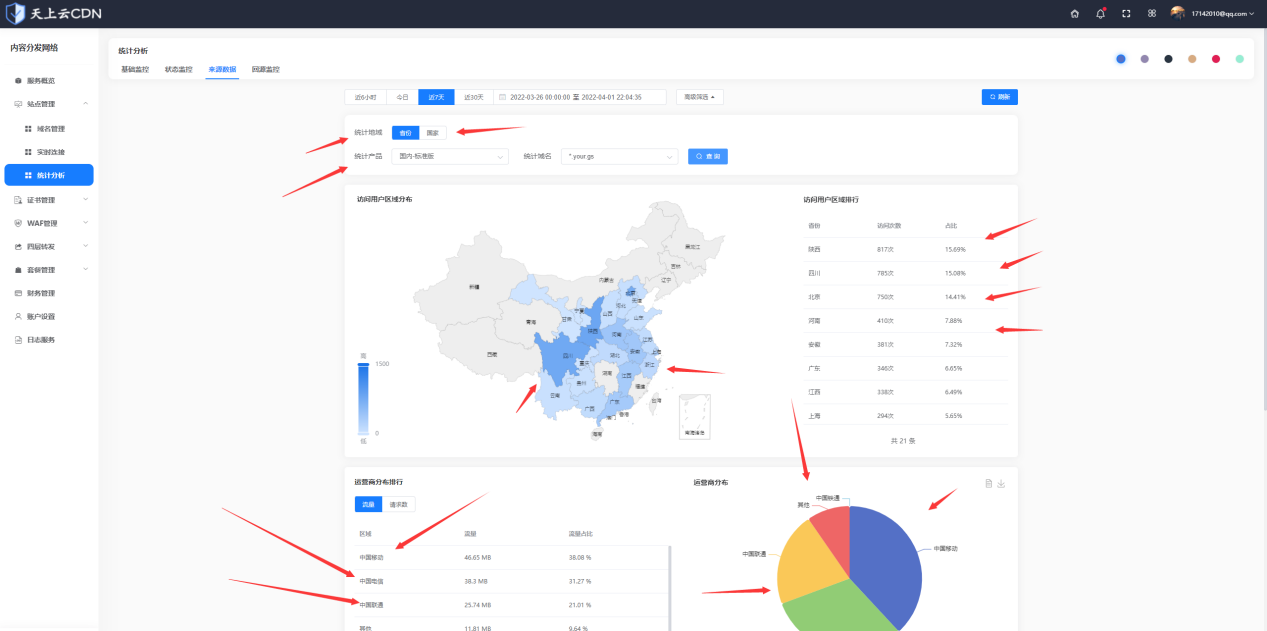The height and width of the screenshot is (631, 1267).
Task: Expand the 证书管理 sidebar group
Action: click(x=85, y=200)
